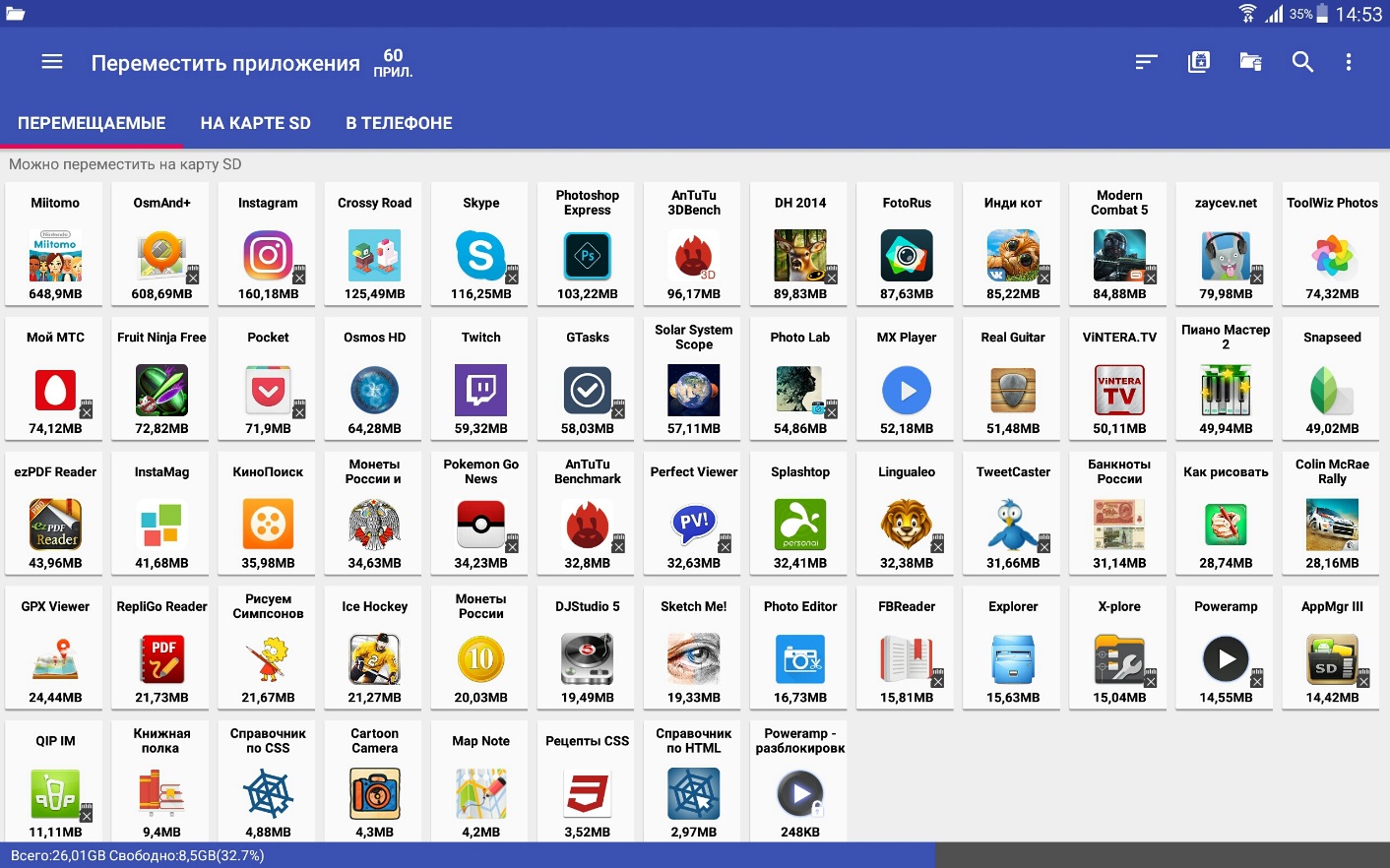
Task: Tap the GPX Viewer map icon
Action: 55,659
